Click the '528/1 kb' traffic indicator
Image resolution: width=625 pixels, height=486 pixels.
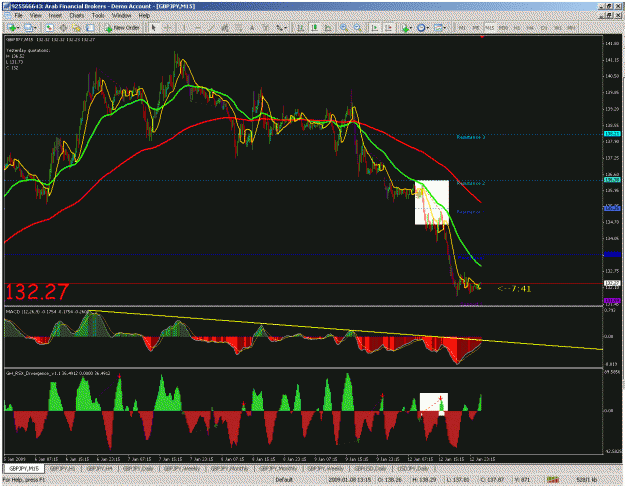[x=586, y=480]
